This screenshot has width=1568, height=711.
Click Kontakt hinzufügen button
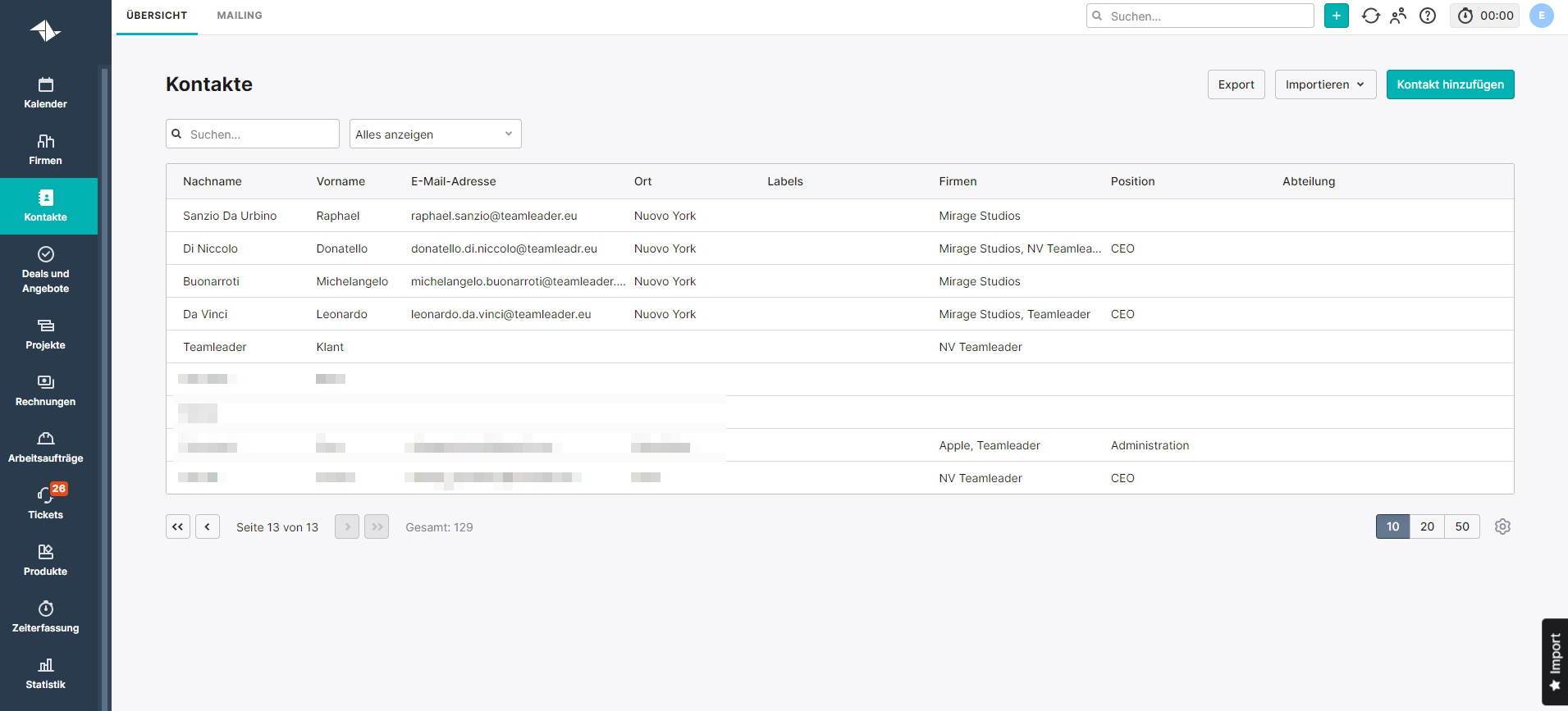(1450, 84)
